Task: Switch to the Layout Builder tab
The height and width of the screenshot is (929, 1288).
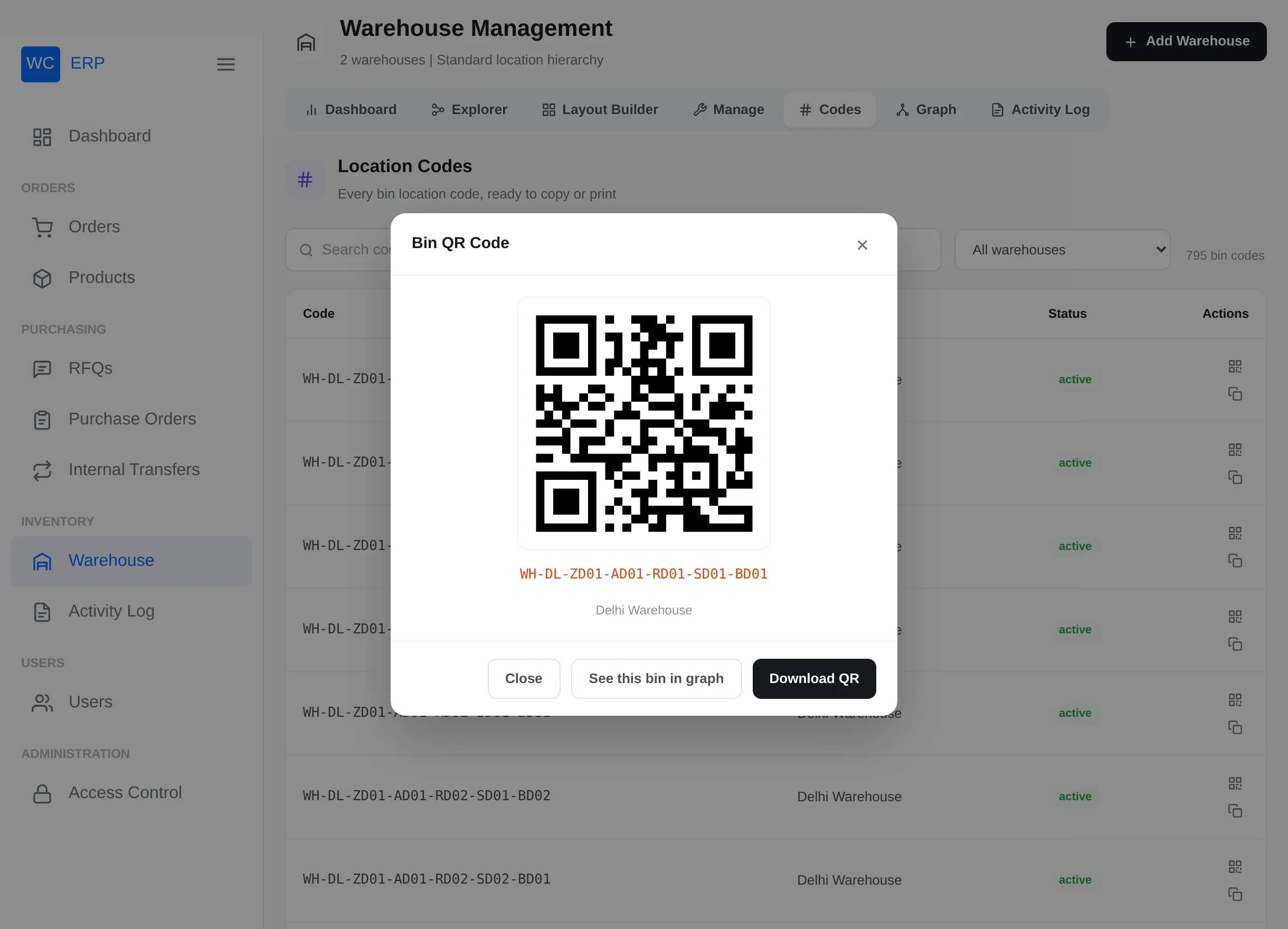Action: click(600, 110)
